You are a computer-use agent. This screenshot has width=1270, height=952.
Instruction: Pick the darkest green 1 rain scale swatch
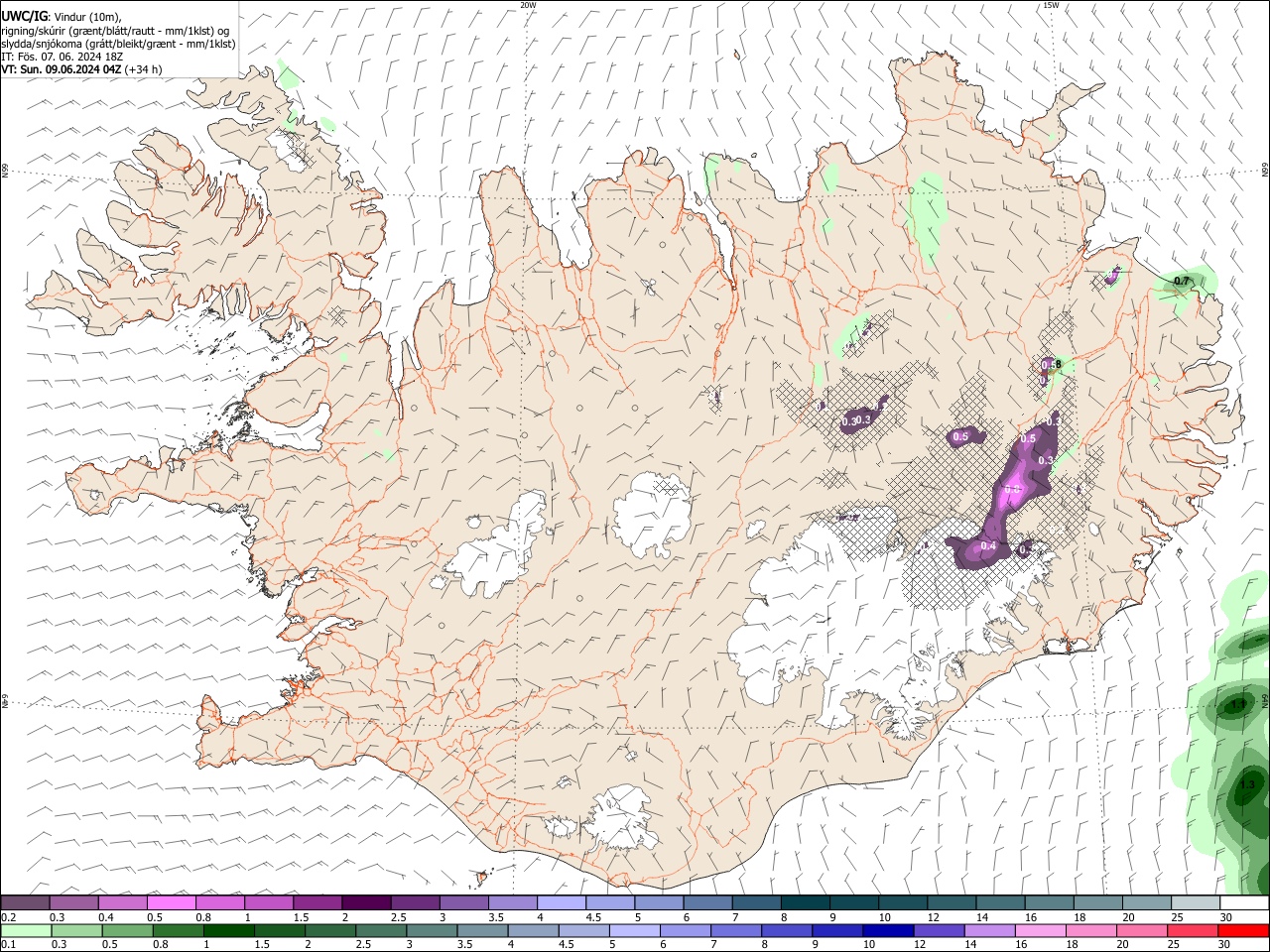click(228, 930)
